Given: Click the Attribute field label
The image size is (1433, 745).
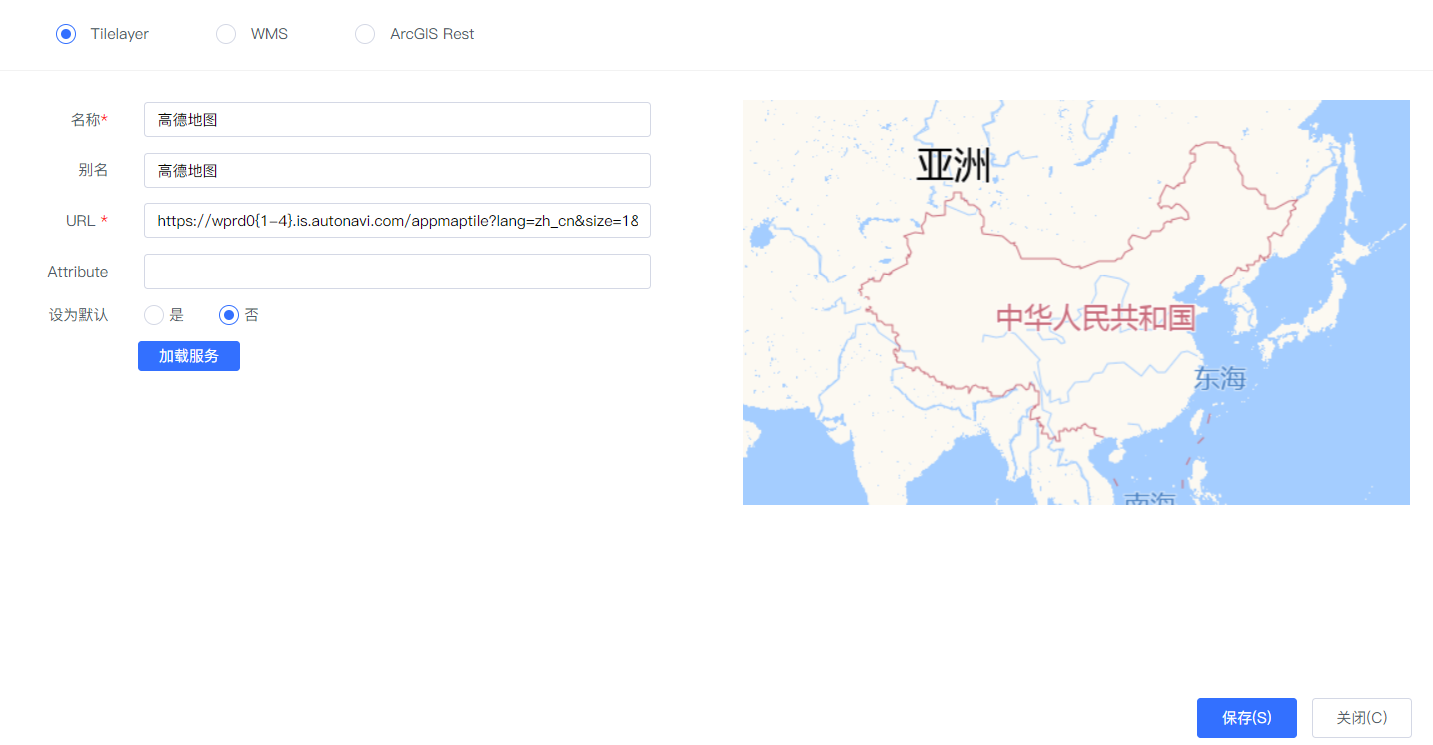Looking at the screenshot, I should click(x=78, y=272).
